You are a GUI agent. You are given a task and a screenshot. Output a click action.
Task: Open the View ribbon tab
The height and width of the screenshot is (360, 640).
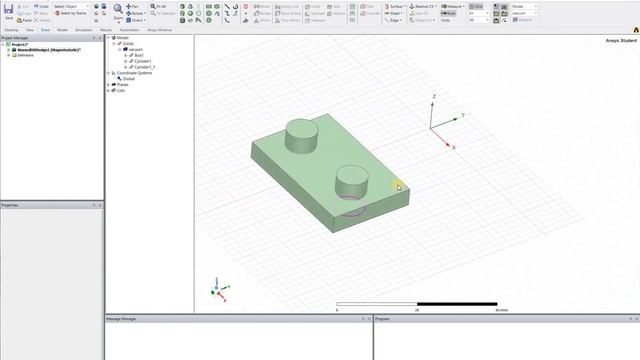(30, 30)
